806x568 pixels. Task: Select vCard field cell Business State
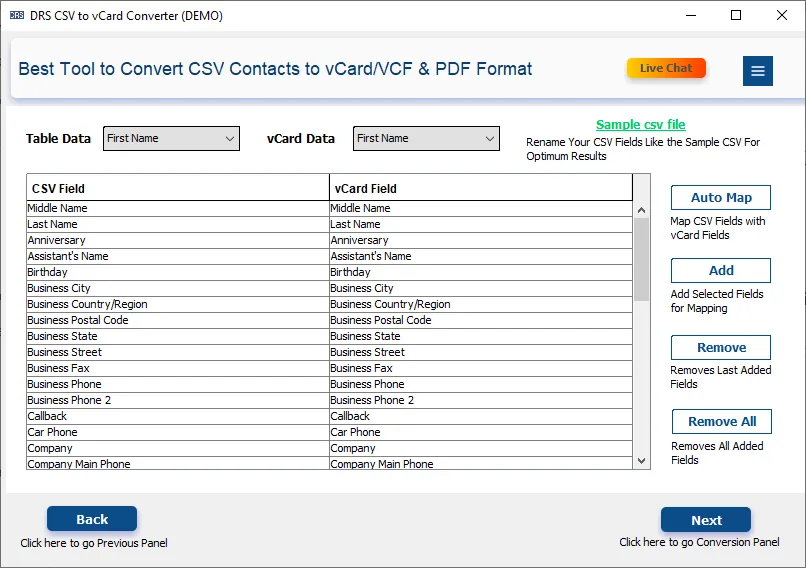coord(481,336)
